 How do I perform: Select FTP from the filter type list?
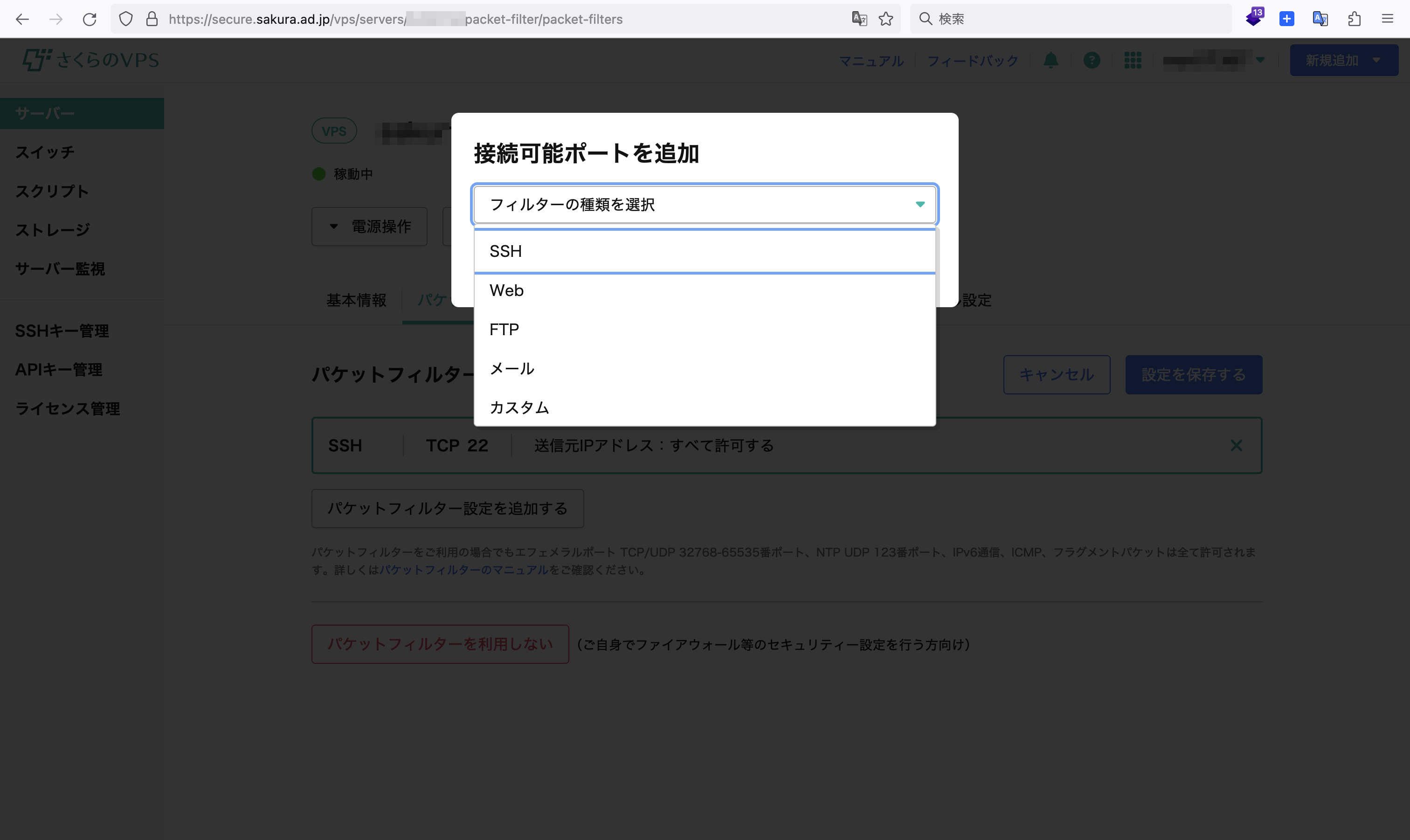coord(705,330)
